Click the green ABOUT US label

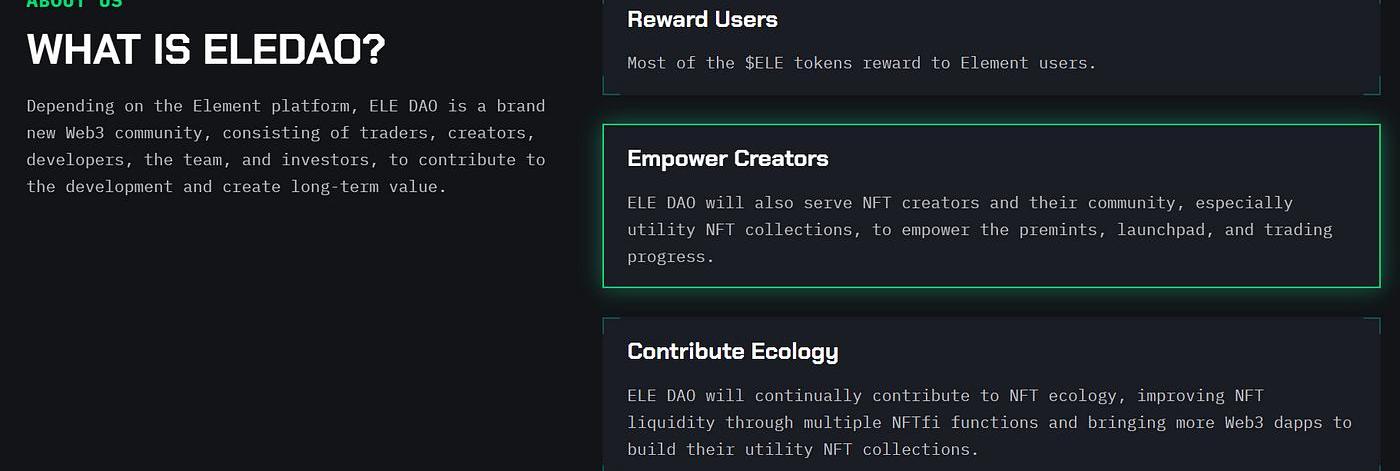click(x=74, y=4)
